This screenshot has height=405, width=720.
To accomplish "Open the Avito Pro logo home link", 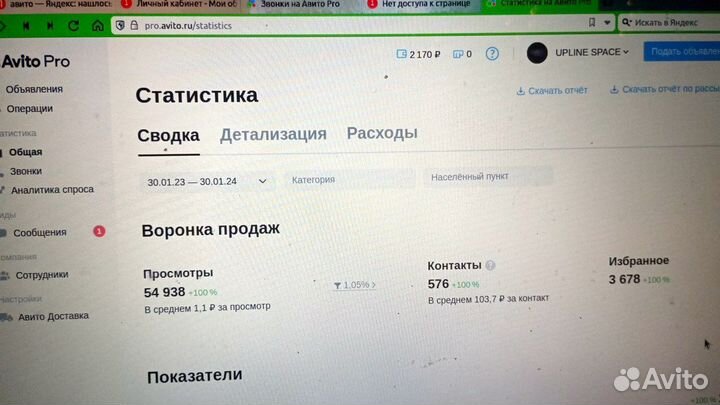I will (x=36, y=61).
